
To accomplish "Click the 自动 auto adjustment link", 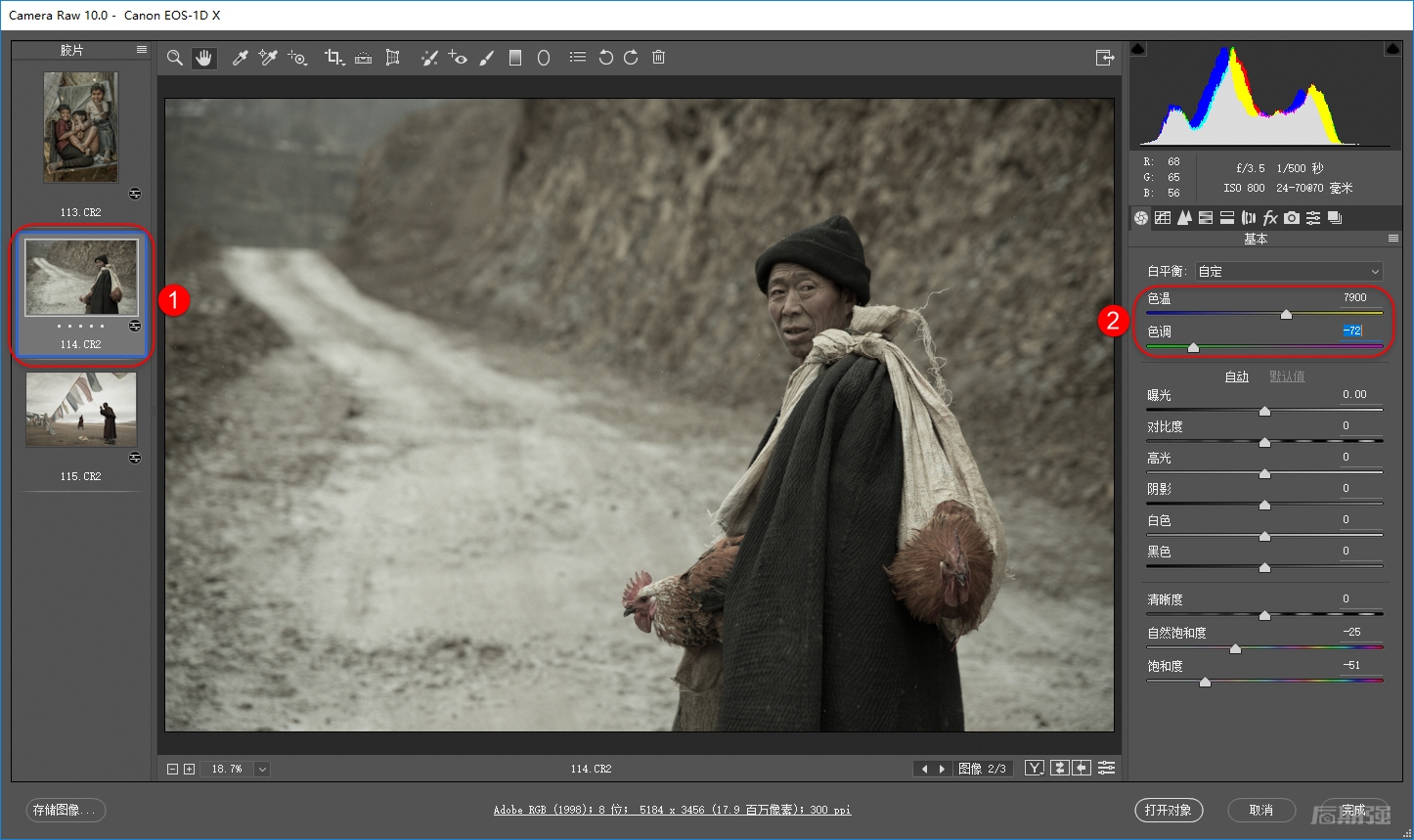I will (1237, 376).
